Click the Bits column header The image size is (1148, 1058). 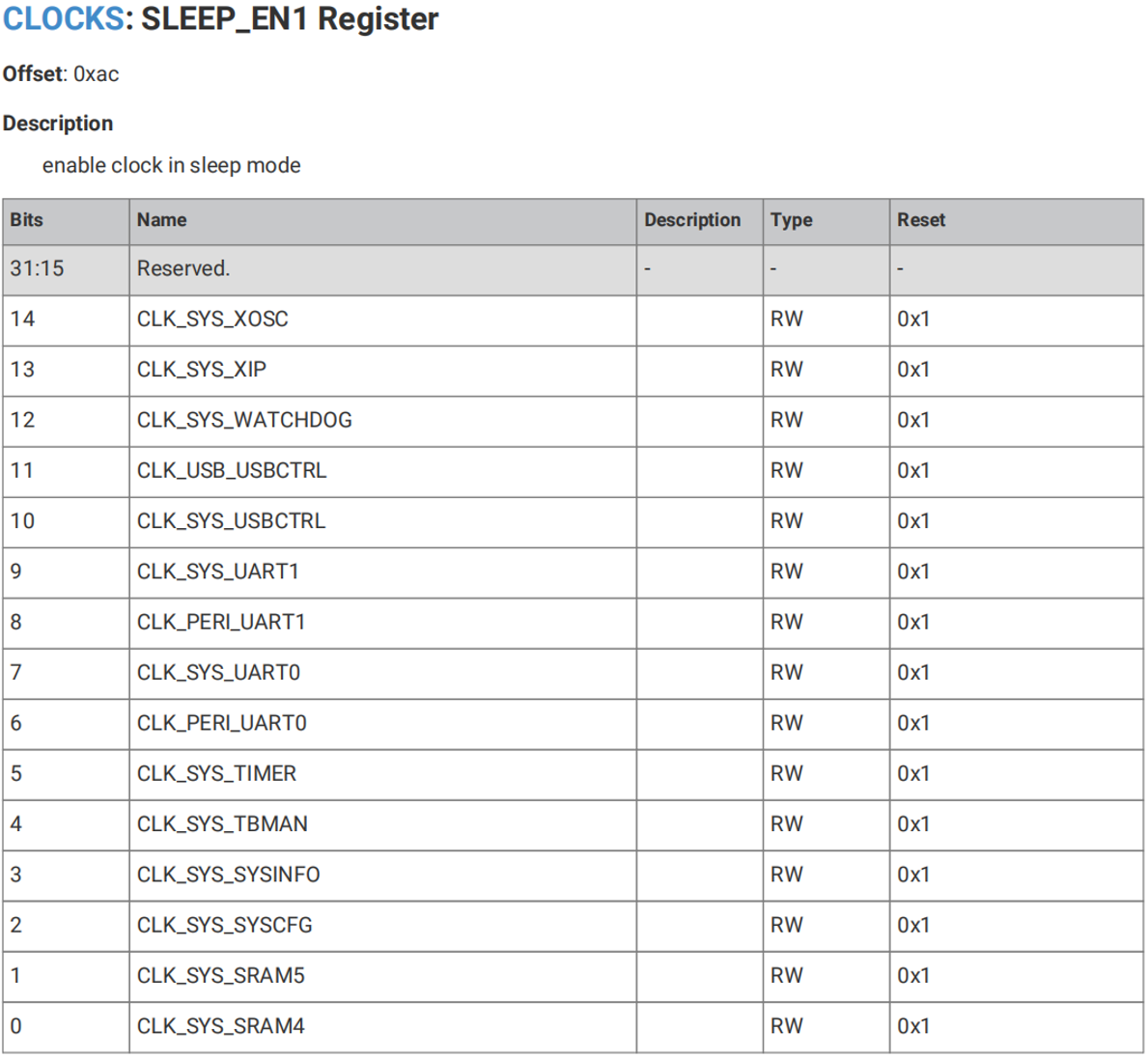click(27, 220)
